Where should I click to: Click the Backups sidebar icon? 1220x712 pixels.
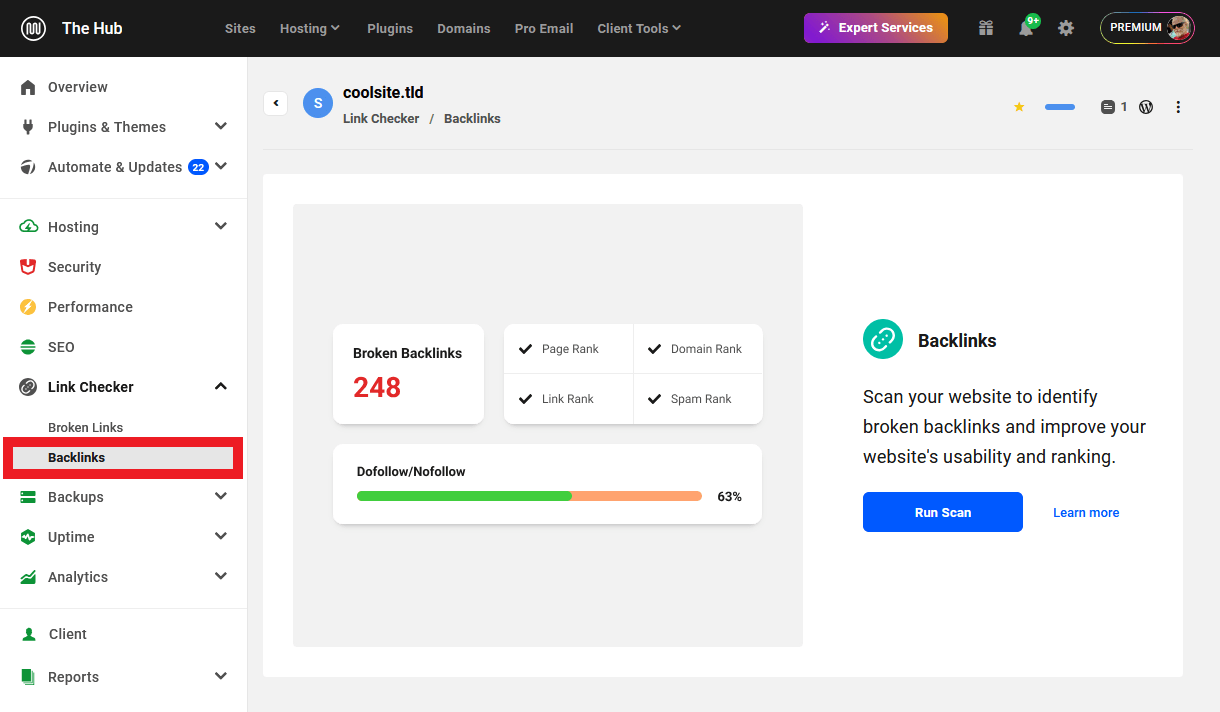[x=28, y=497]
